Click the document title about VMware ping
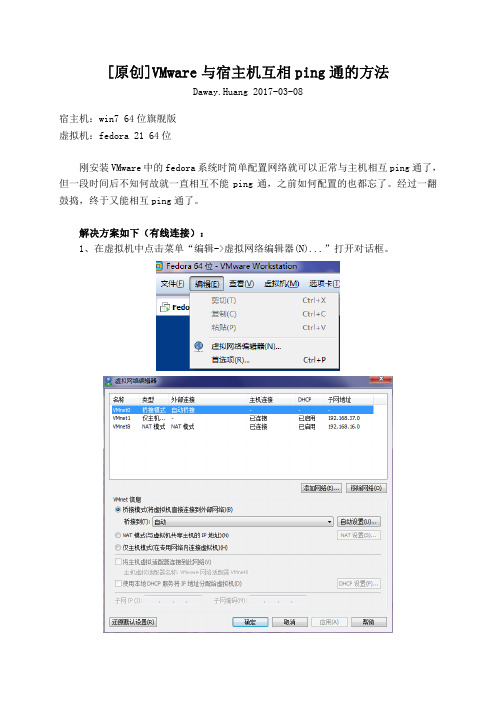Viewport: 496px width, 702px height. 248,73
